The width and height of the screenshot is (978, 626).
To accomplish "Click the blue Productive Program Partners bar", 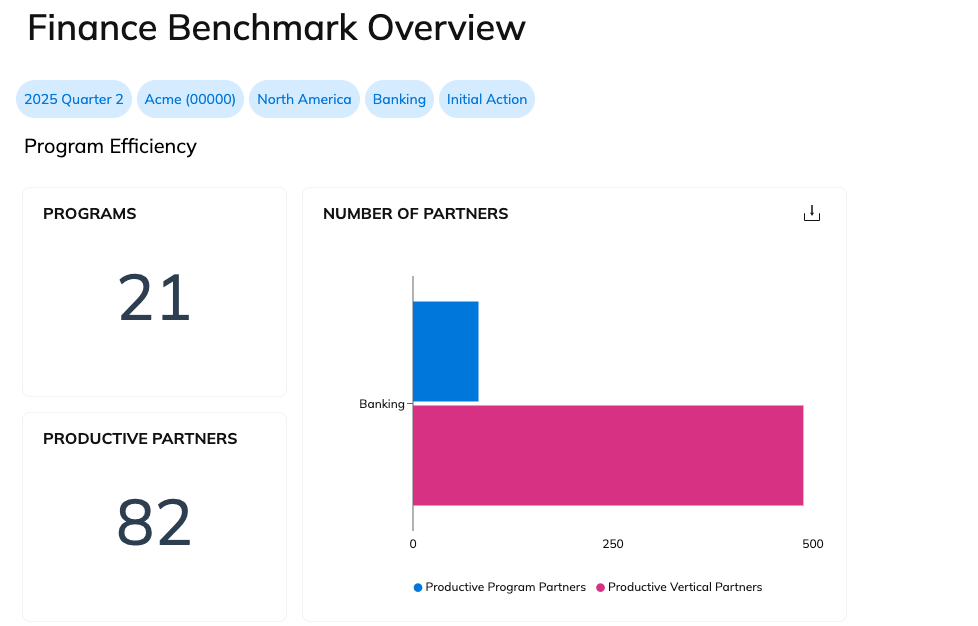I will tap(445, 351).
